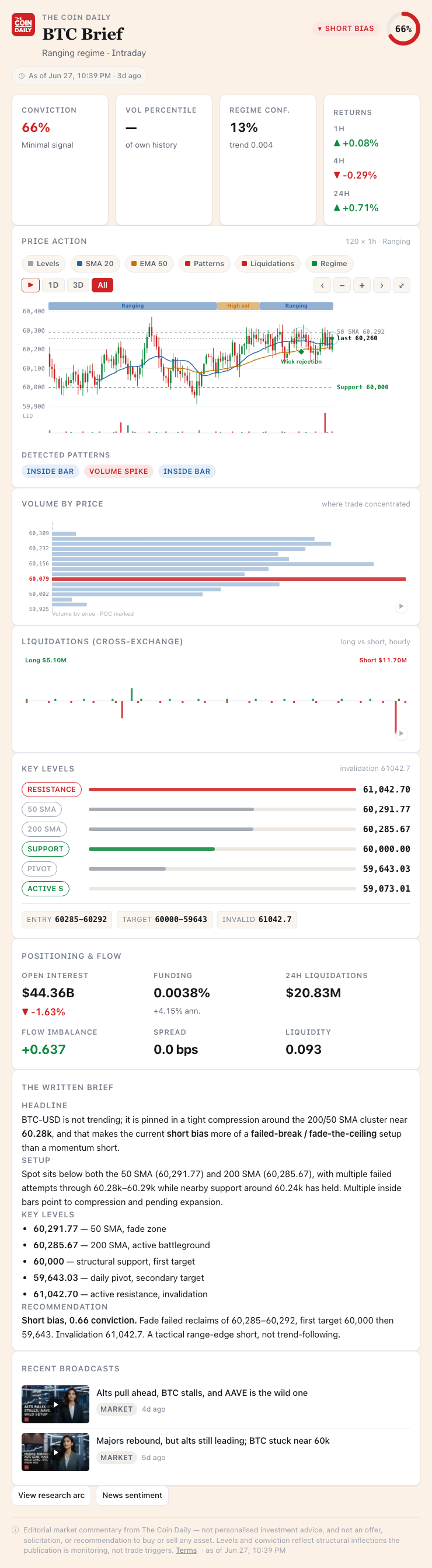The image size is (432, 1568).
Task: Toggle the Regime overlay
Action: coord(330,264)
